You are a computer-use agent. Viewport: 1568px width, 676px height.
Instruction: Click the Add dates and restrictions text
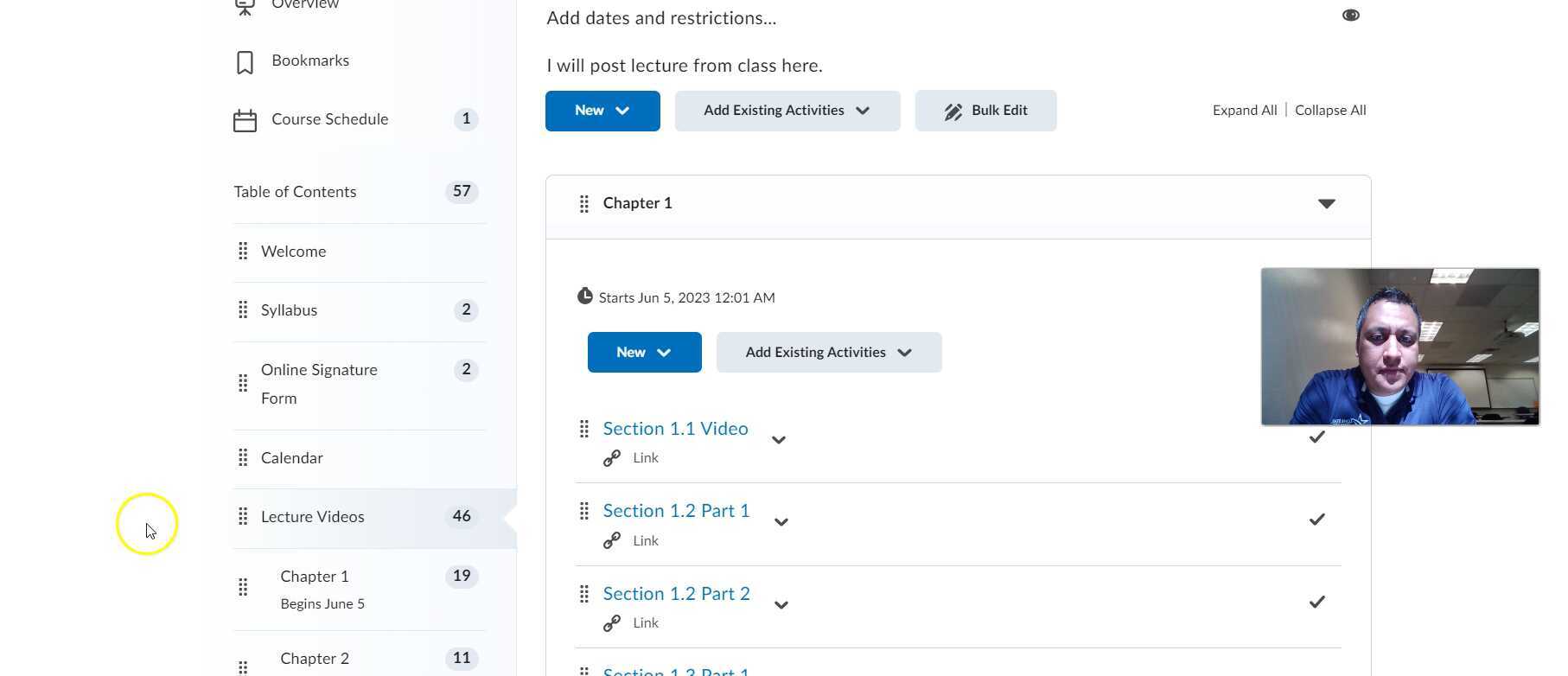click(x=661, y=18)
